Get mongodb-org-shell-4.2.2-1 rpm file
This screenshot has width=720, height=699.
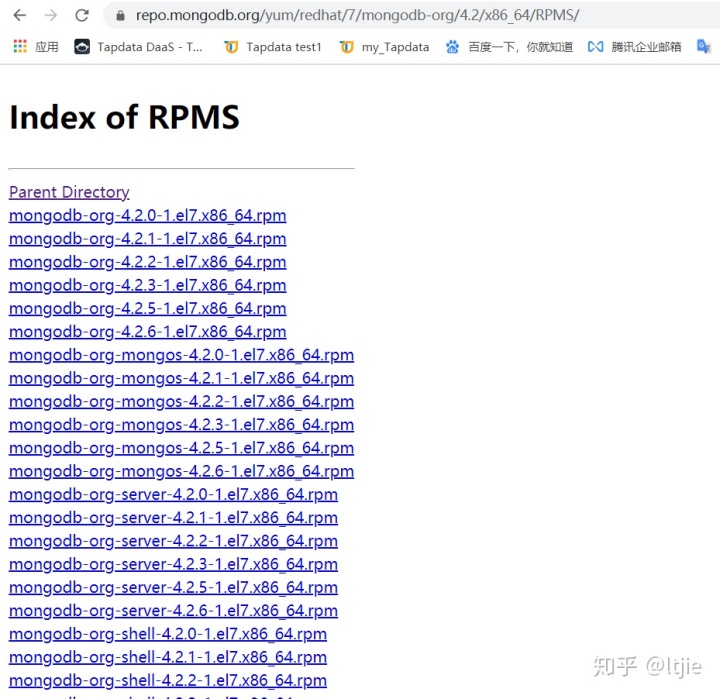click(x=168, y=680)
